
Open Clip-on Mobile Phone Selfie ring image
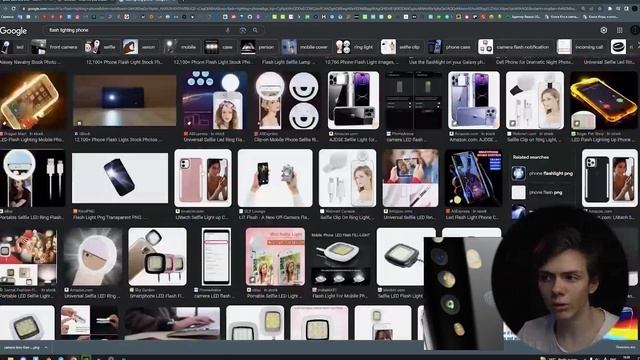(287, 100)
